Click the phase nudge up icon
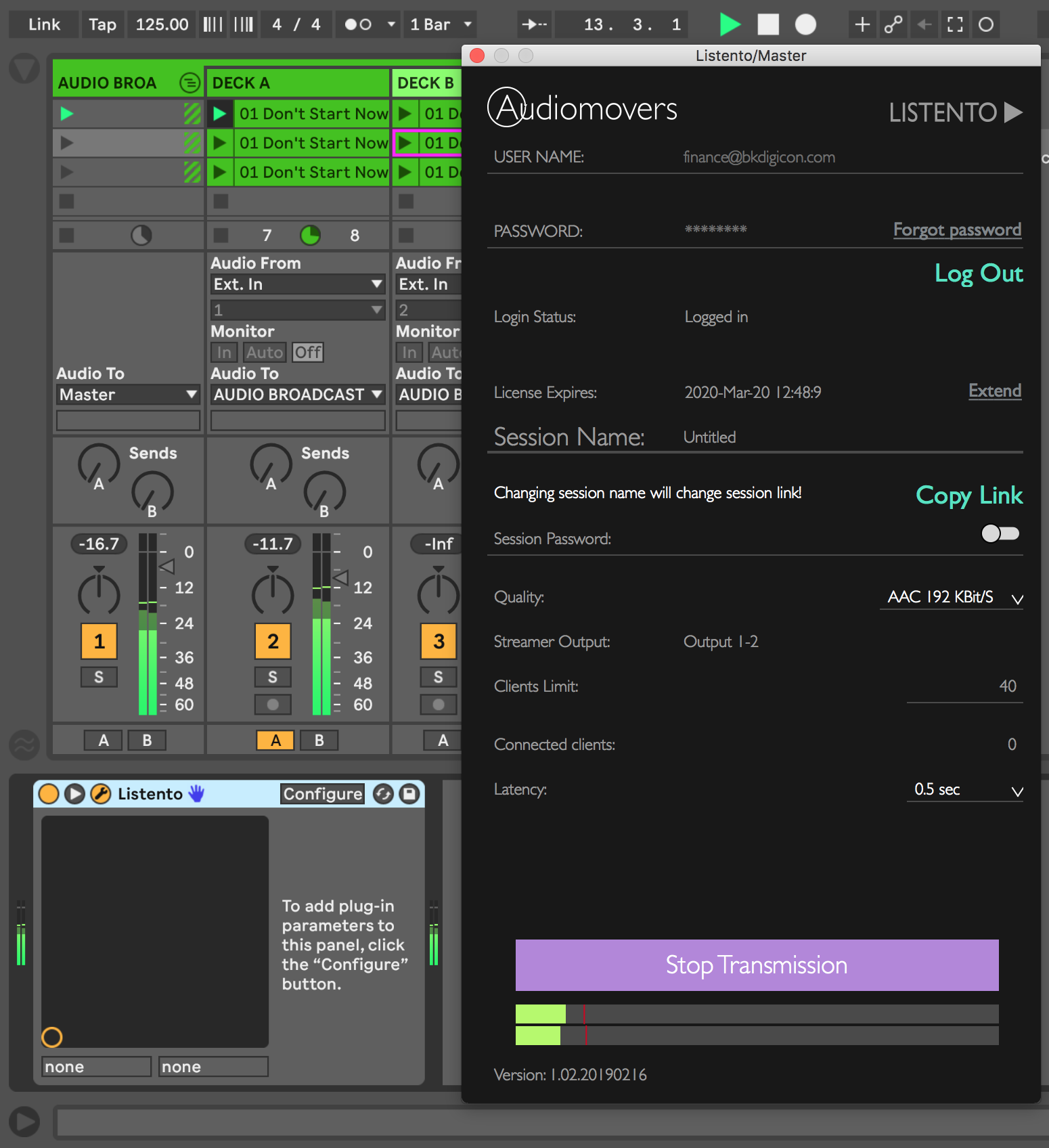This screenshot has width=1049, height=1148. tap(244, 24)
